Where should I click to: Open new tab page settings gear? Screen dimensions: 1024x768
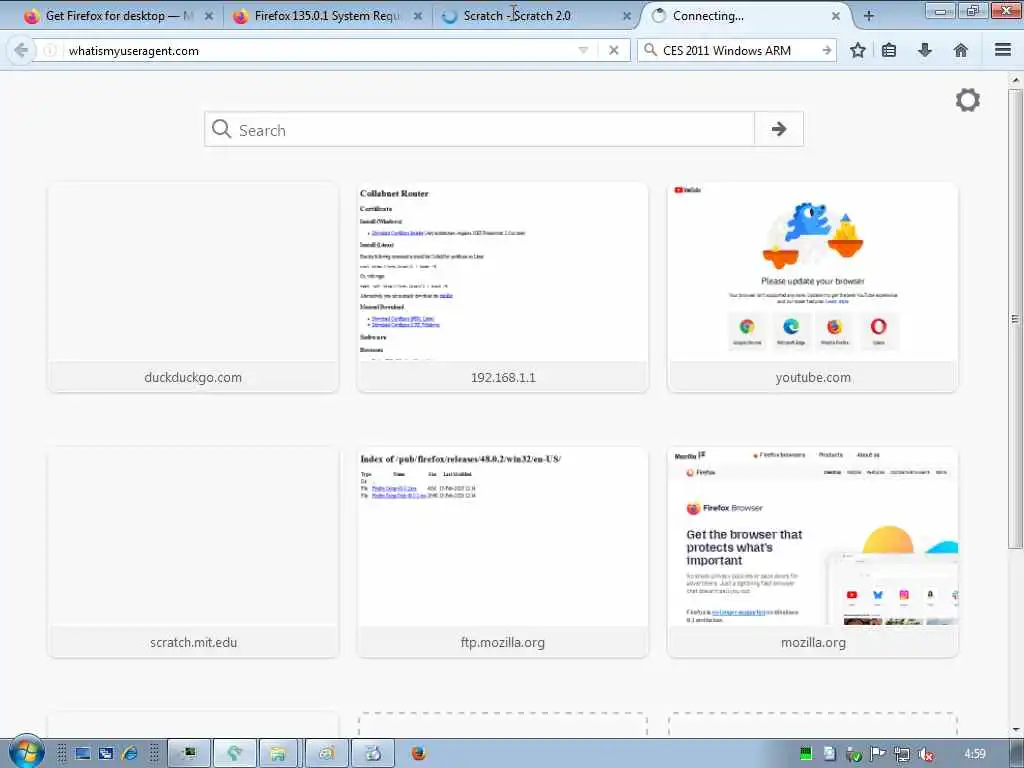coord(967,100)
